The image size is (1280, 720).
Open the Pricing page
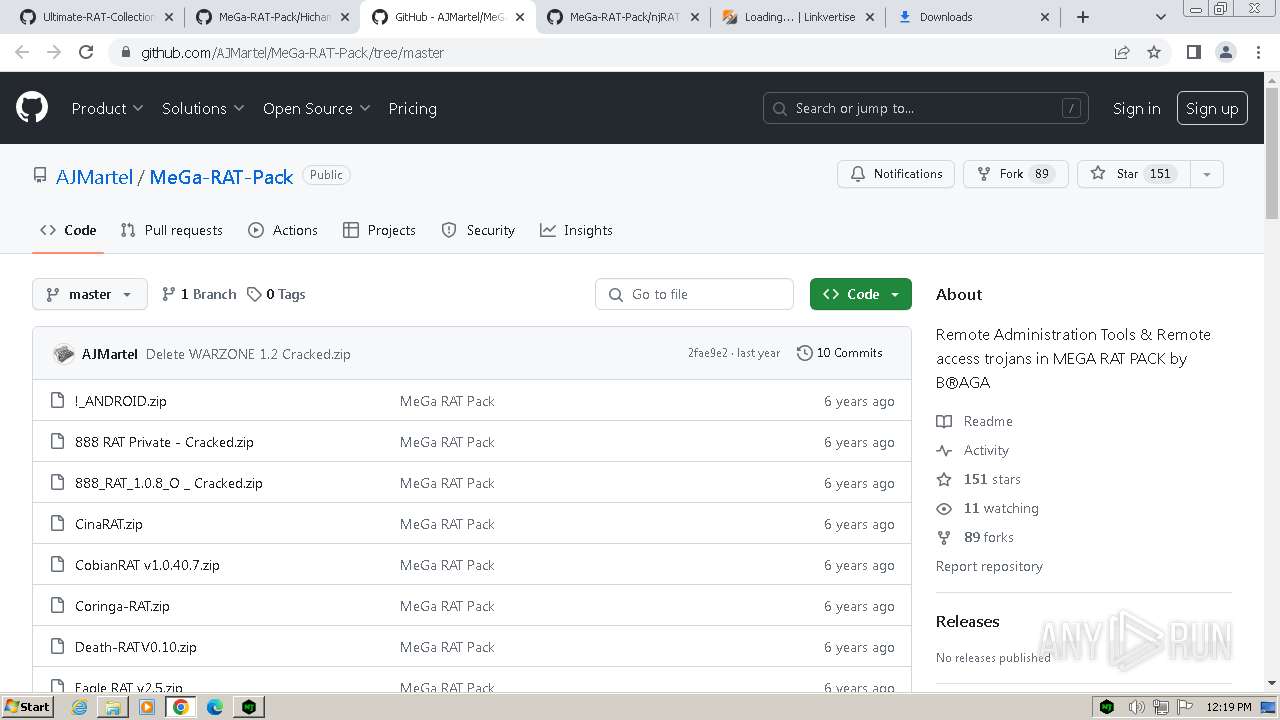point(412,108)
